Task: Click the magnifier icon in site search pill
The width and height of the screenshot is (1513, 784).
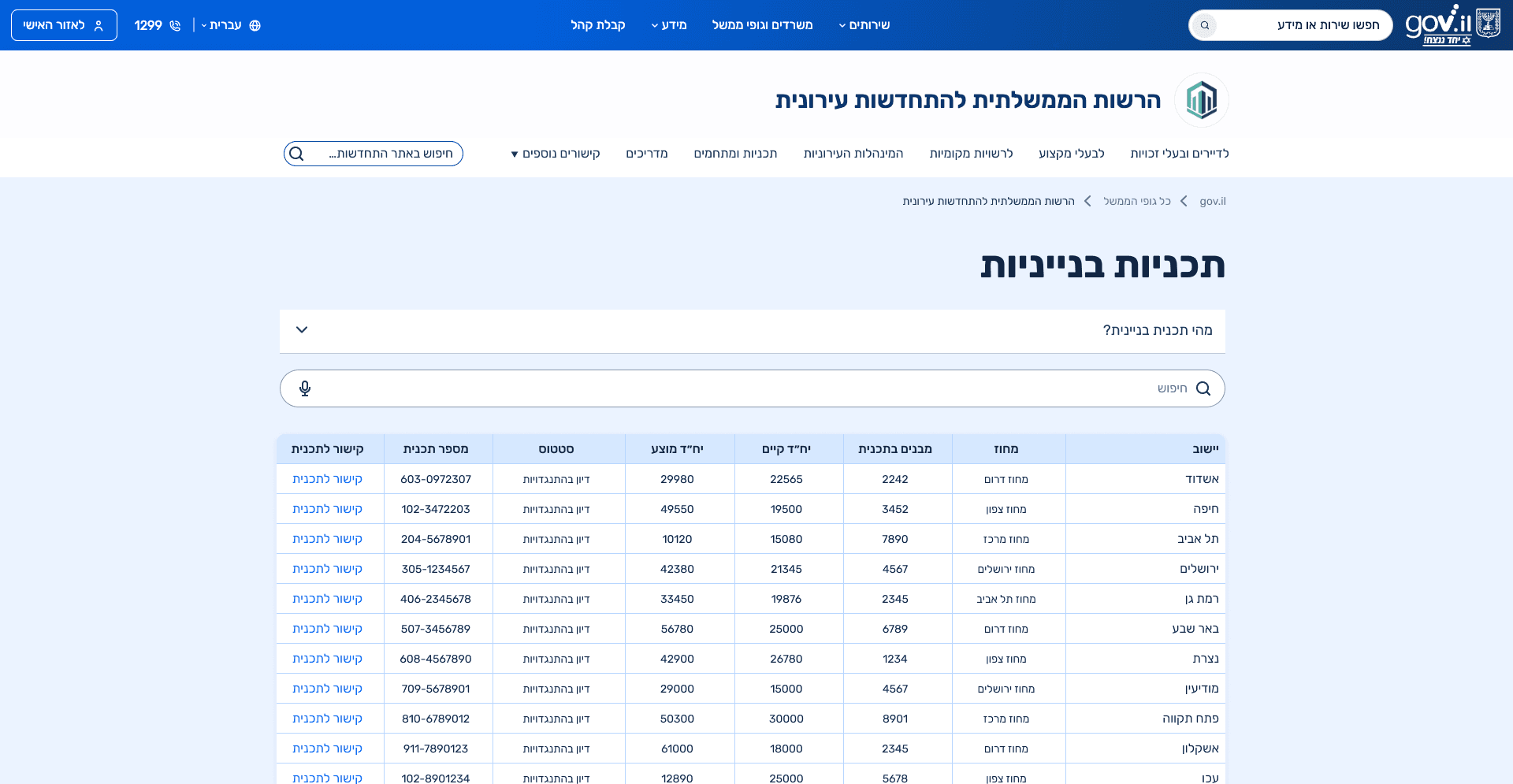Action: tap(296, 154)
